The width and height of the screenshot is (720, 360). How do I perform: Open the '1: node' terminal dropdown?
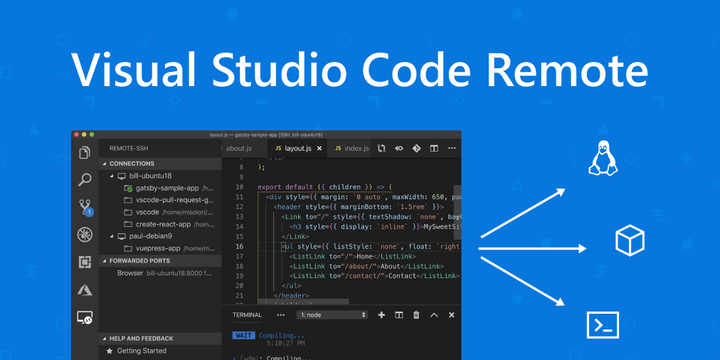pyautogui.click(x=332, y=315)
